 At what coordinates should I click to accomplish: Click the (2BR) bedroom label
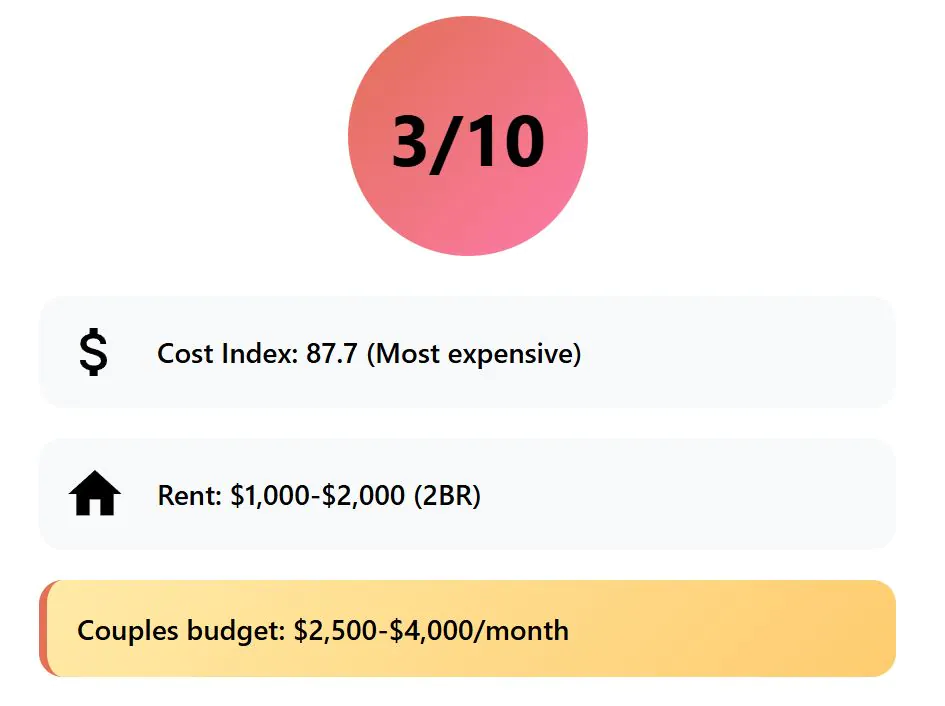tap(447, 496)
